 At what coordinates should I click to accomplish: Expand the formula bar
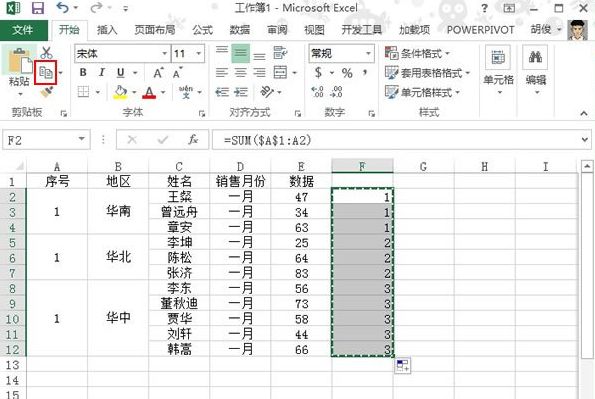click(585, 140)
